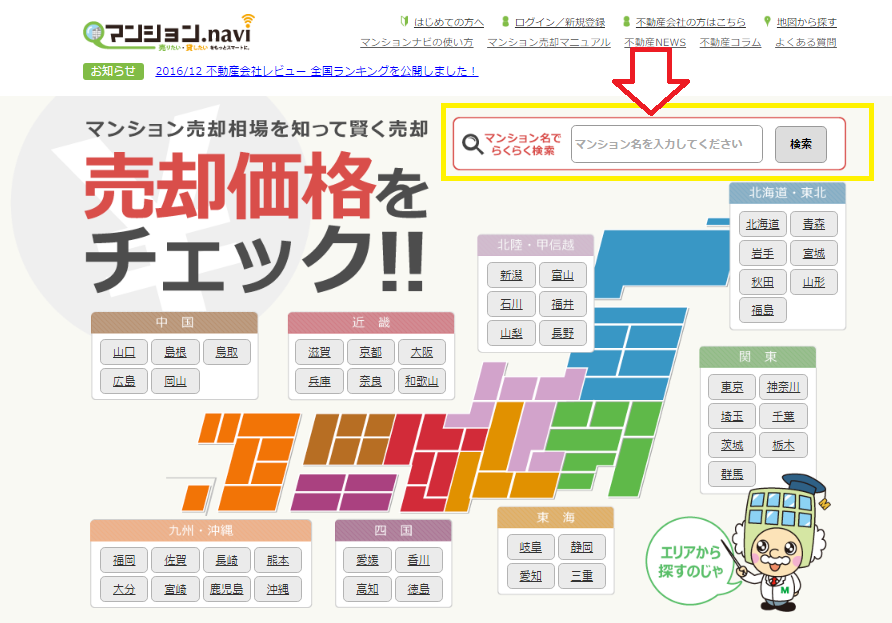This screenshot has height=623, width=892.
Task: Select 東京 in the 関東 region
Action: (x=731, y=387)
